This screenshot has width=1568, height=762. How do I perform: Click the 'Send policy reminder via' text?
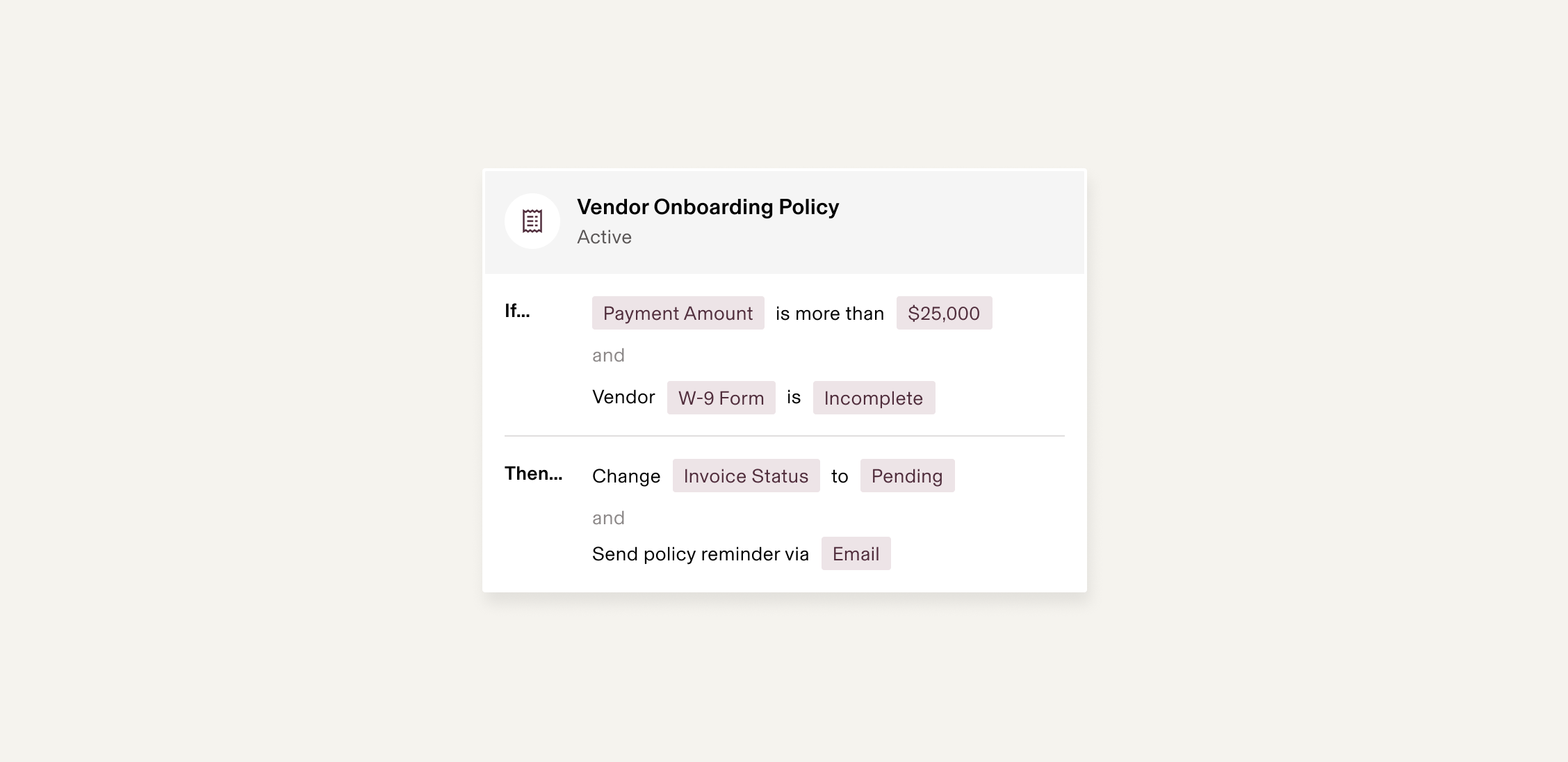701,554
